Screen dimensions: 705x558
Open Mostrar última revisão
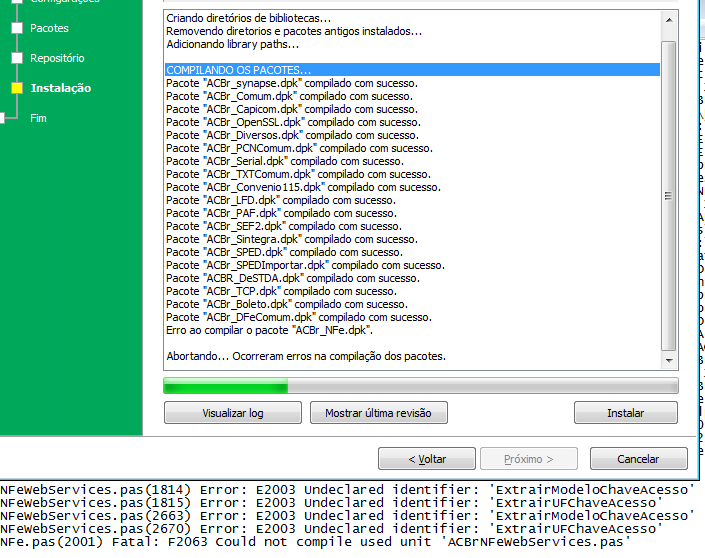(x=379, y=413)
